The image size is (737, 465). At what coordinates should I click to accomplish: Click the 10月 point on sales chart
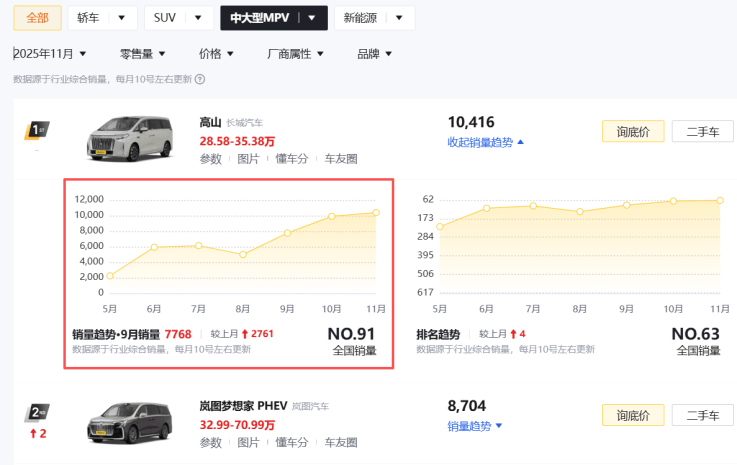(x=331, y=216)
